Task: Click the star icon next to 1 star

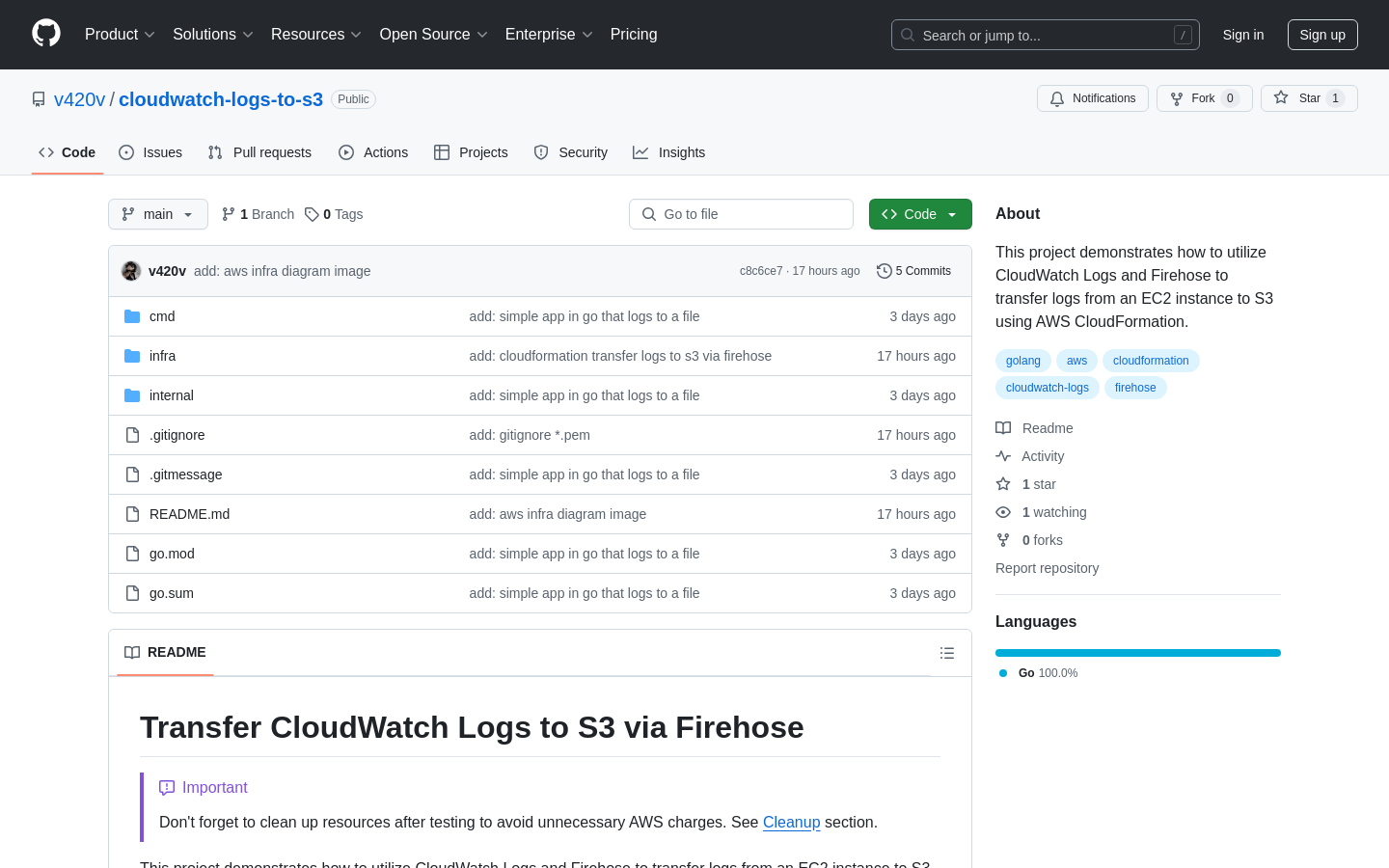Action: pos(1003,484)
